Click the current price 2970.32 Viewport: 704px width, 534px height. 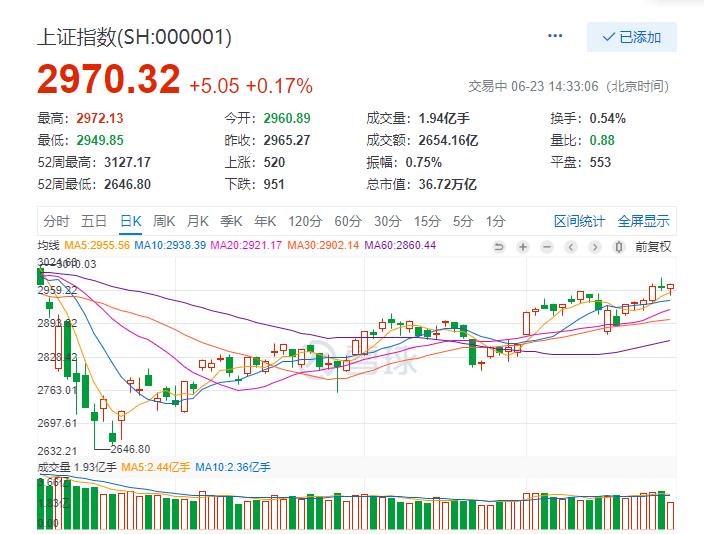[109, 79]
